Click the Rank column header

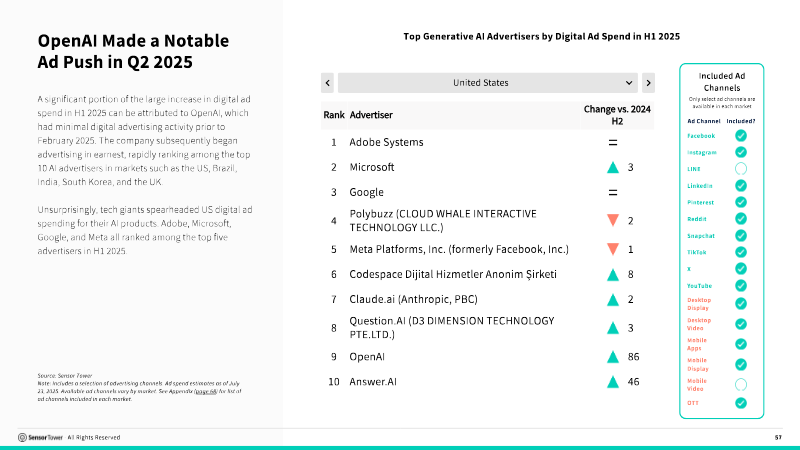[334, 115]
